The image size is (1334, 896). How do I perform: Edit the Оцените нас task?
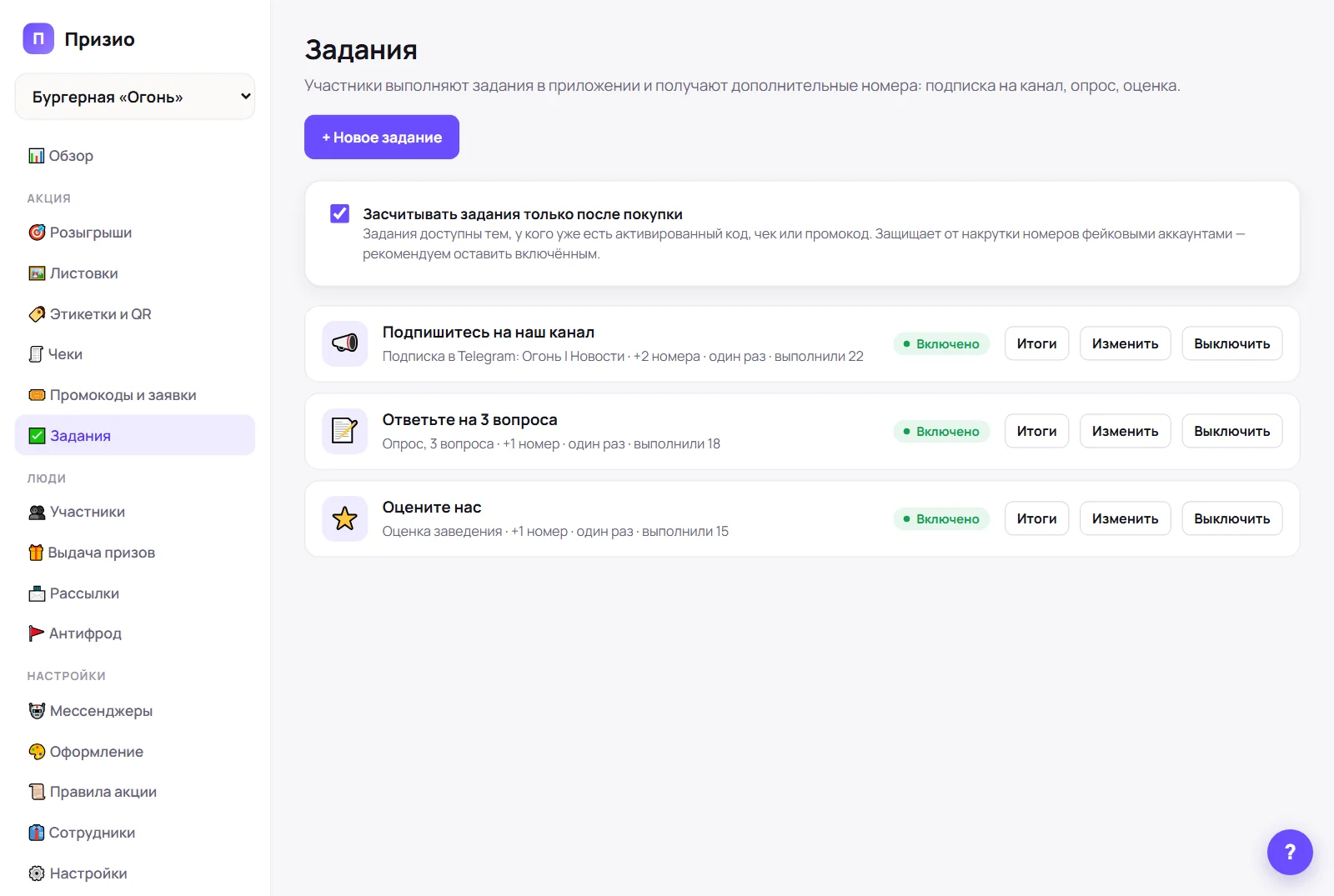pos(1125,518)
